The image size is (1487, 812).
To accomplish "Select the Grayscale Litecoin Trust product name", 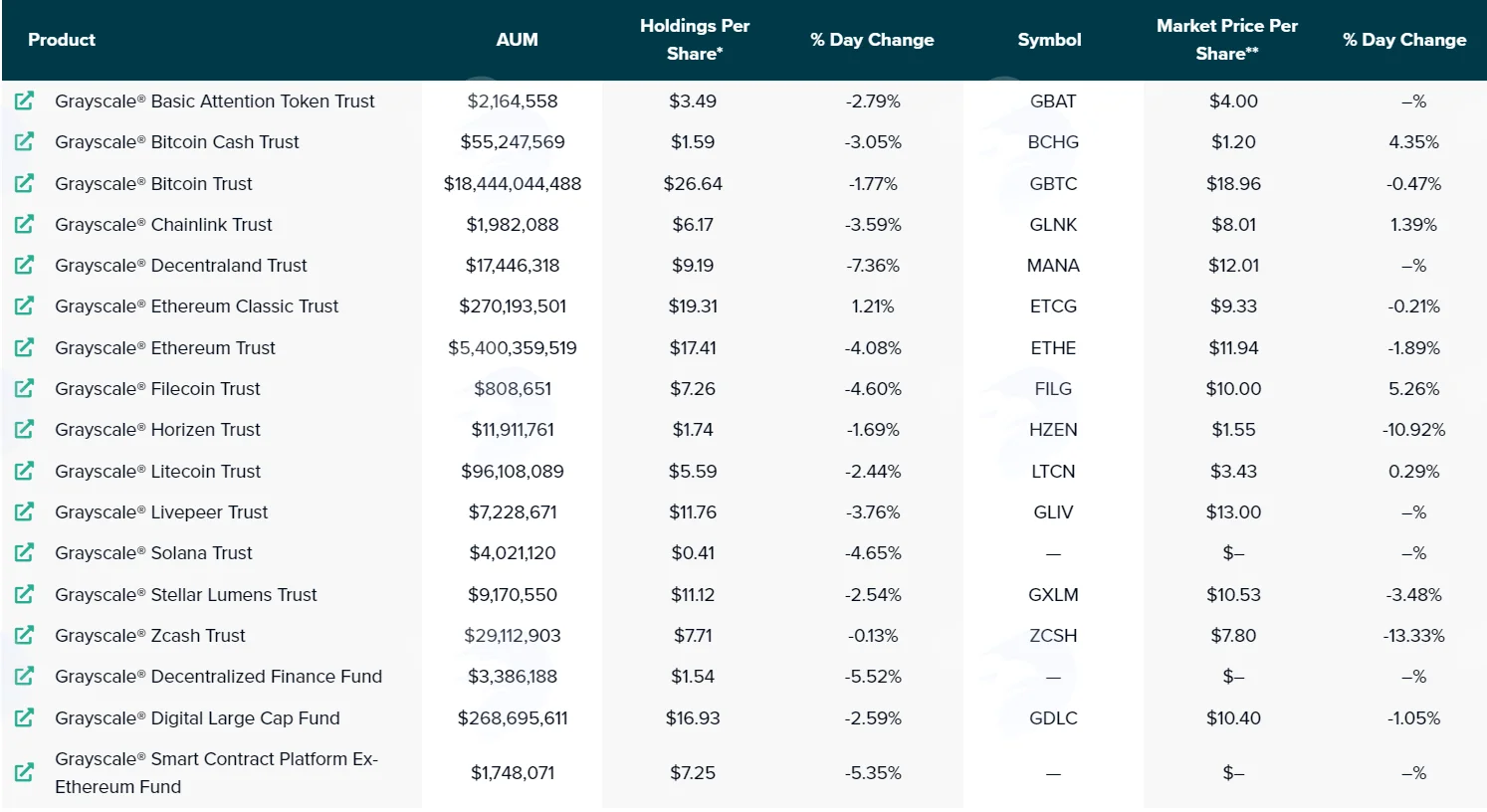I will (x=158, y=471).
